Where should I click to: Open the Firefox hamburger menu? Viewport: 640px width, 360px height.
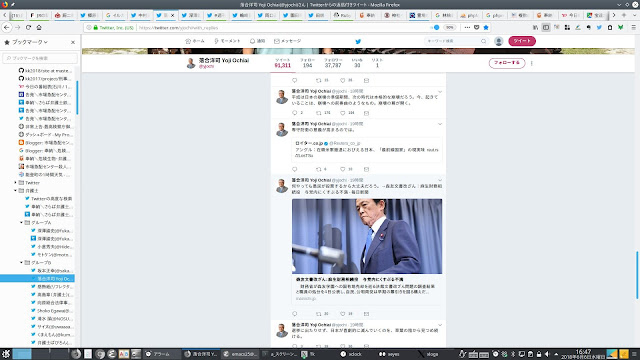coord(633,27)
